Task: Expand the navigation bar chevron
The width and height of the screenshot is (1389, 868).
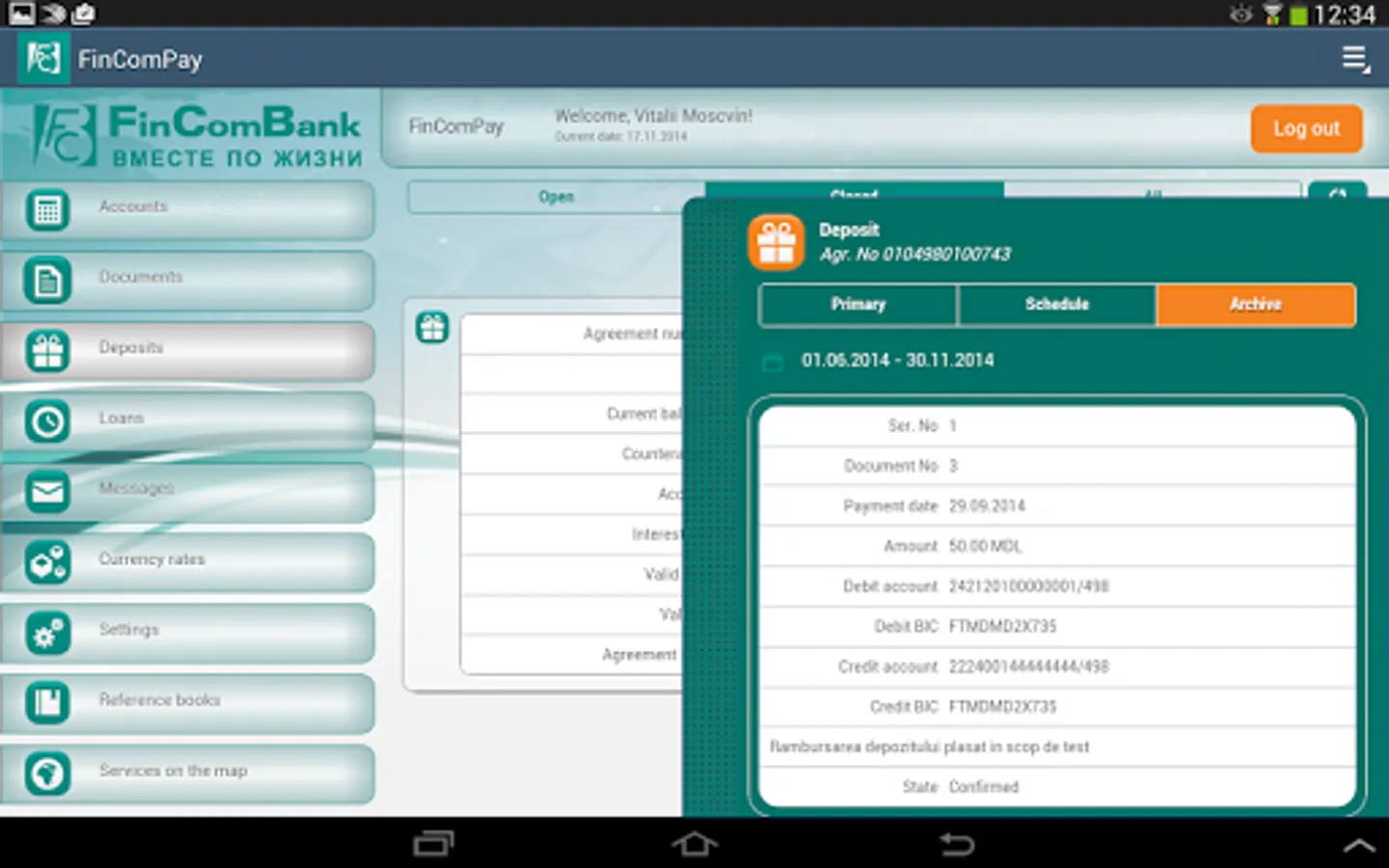Action: point(1359,845)
